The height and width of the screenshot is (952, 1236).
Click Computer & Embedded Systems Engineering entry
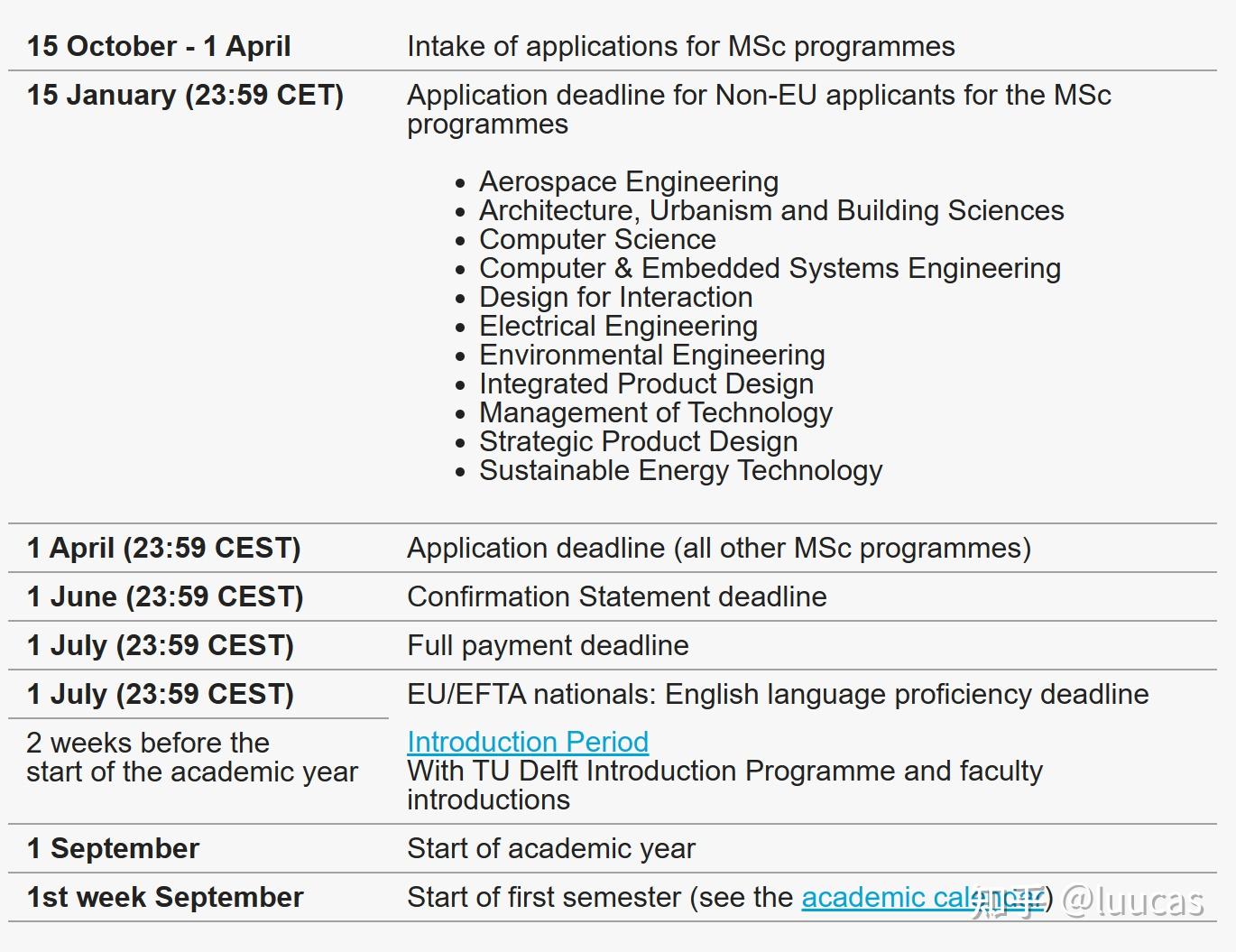(769, 268)
